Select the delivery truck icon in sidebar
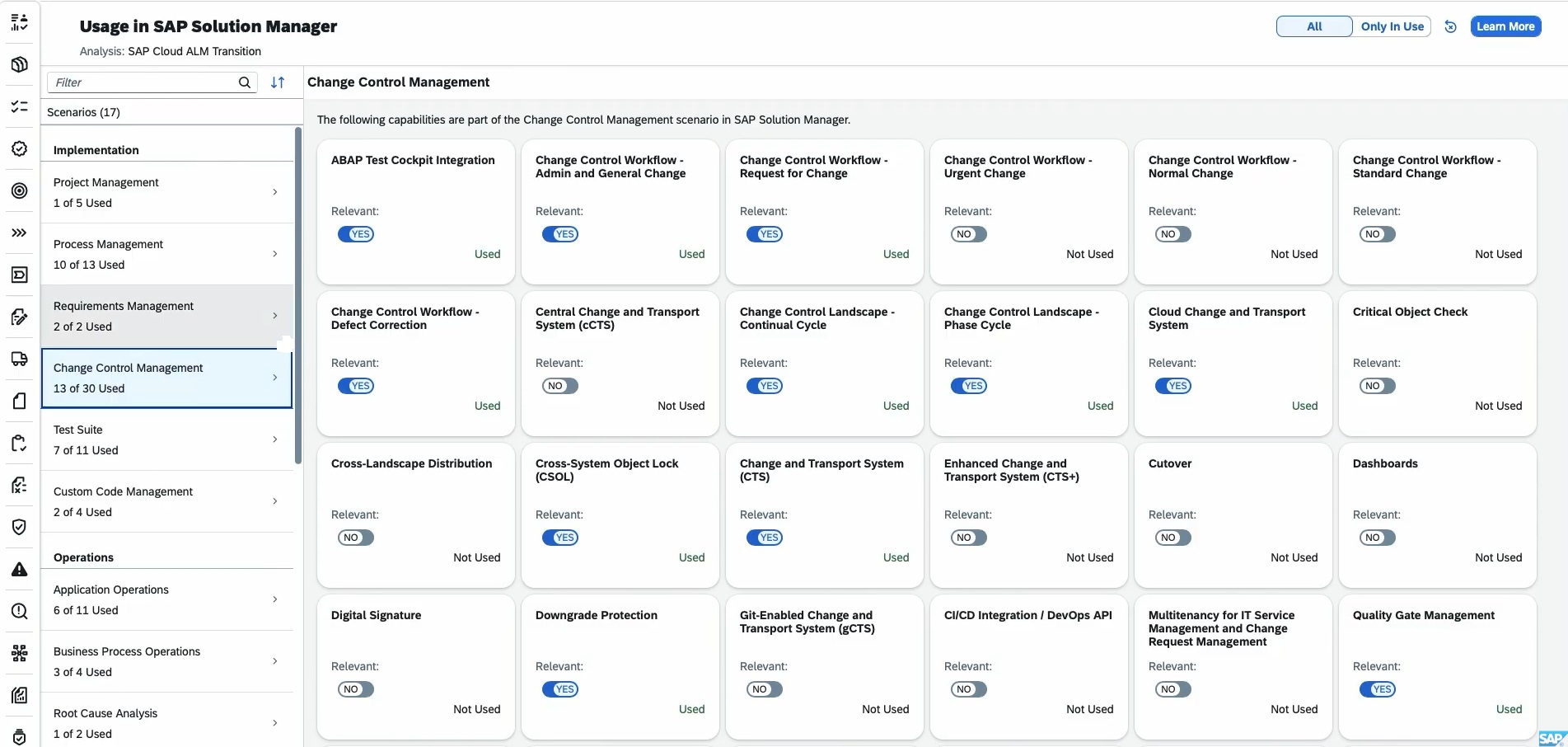Viewport: 1568px width, 747px height. [20, 359]
